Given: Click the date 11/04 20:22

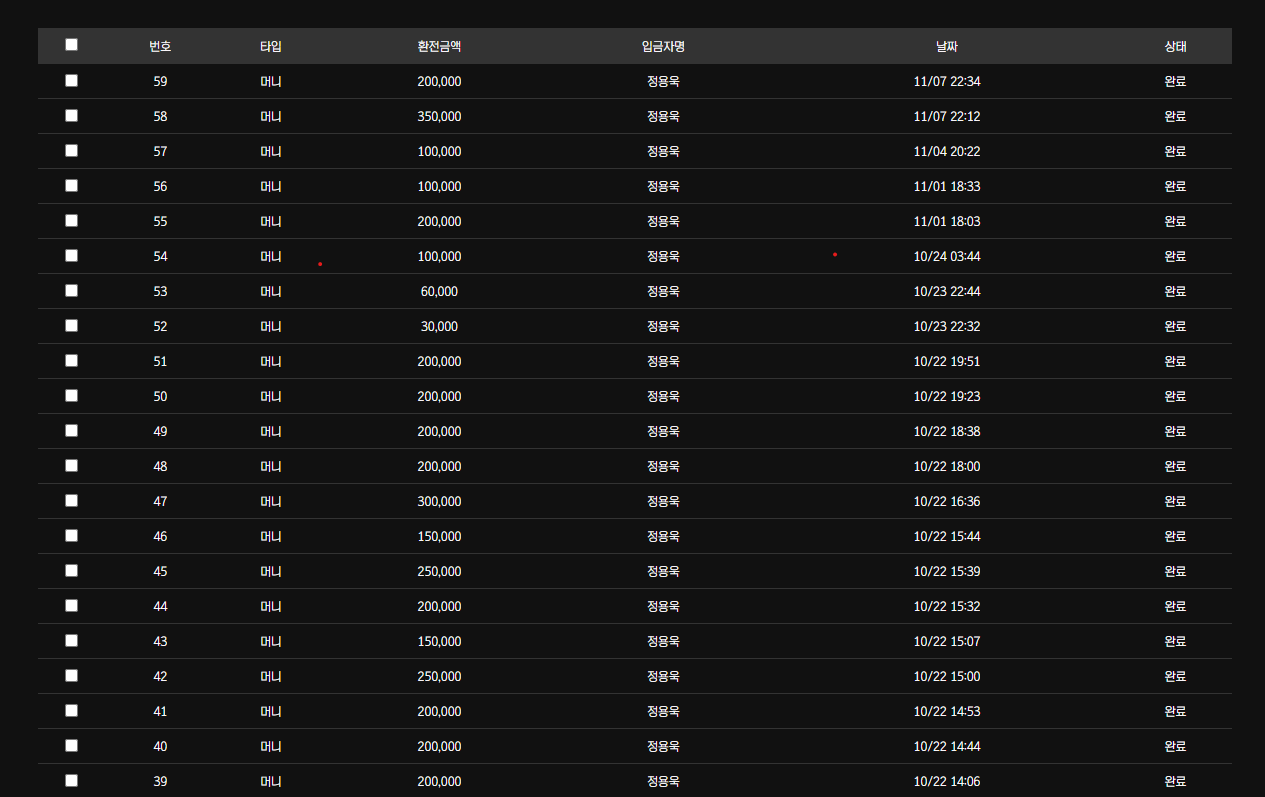Looking at the screenshot, I should [x=947, y=151].
